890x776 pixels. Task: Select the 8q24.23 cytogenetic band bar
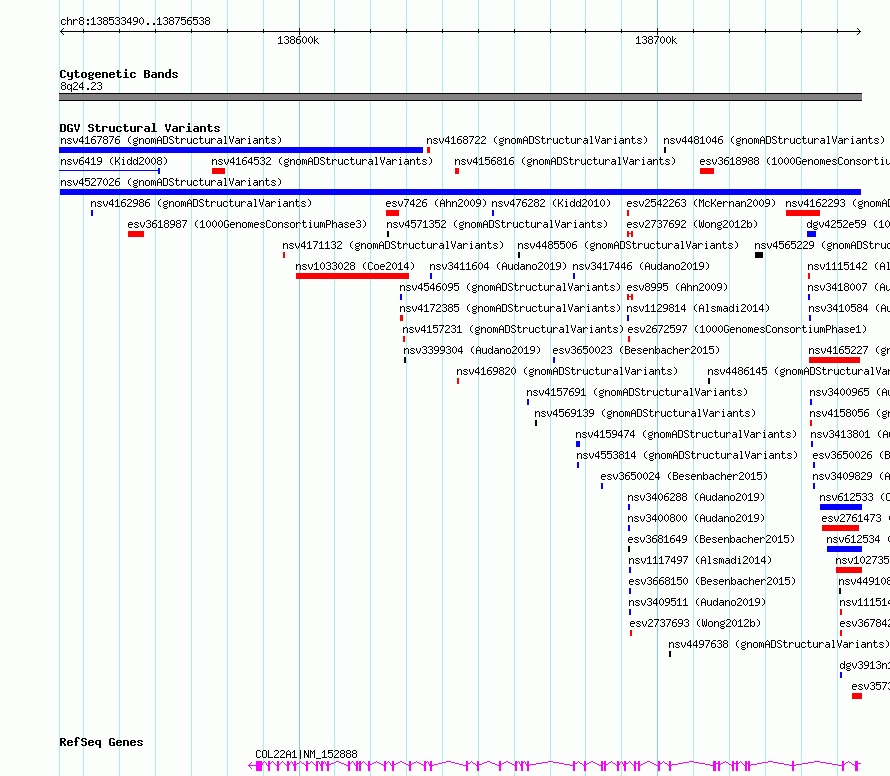click(460, 97)
